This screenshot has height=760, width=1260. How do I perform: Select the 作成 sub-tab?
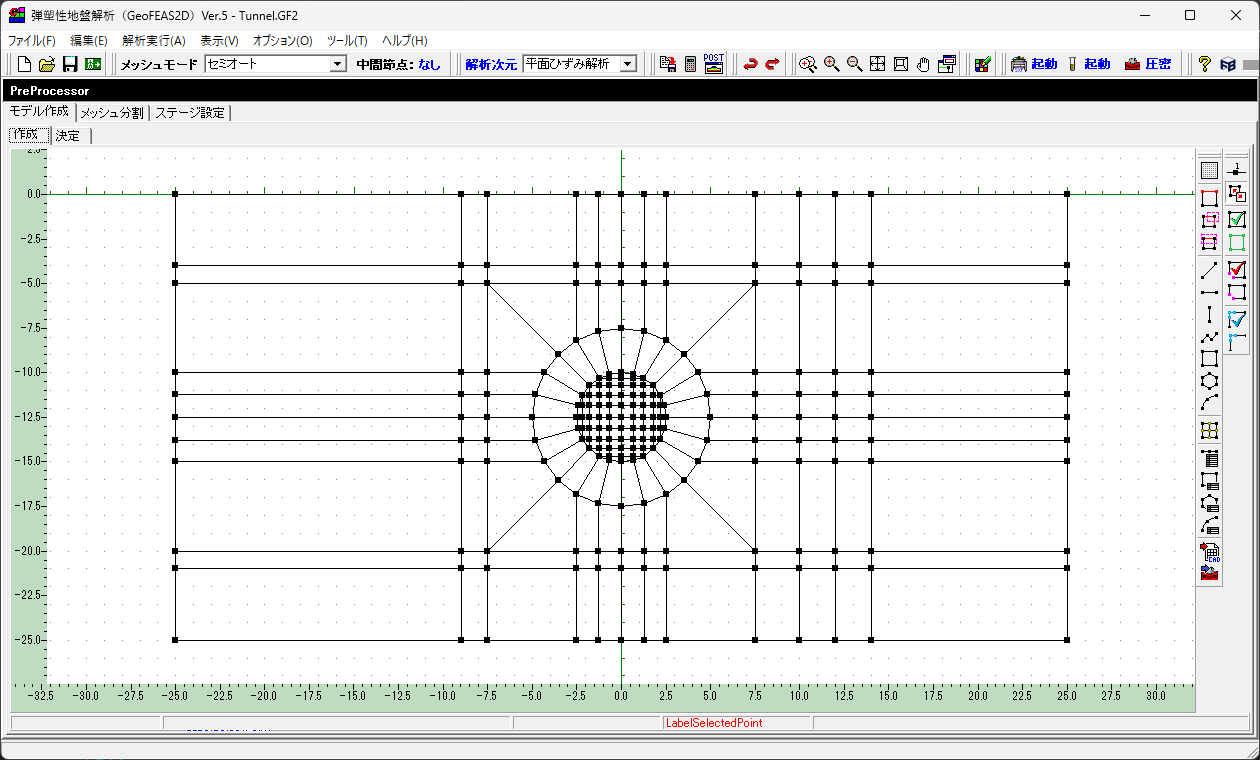(x=27, y=135)
